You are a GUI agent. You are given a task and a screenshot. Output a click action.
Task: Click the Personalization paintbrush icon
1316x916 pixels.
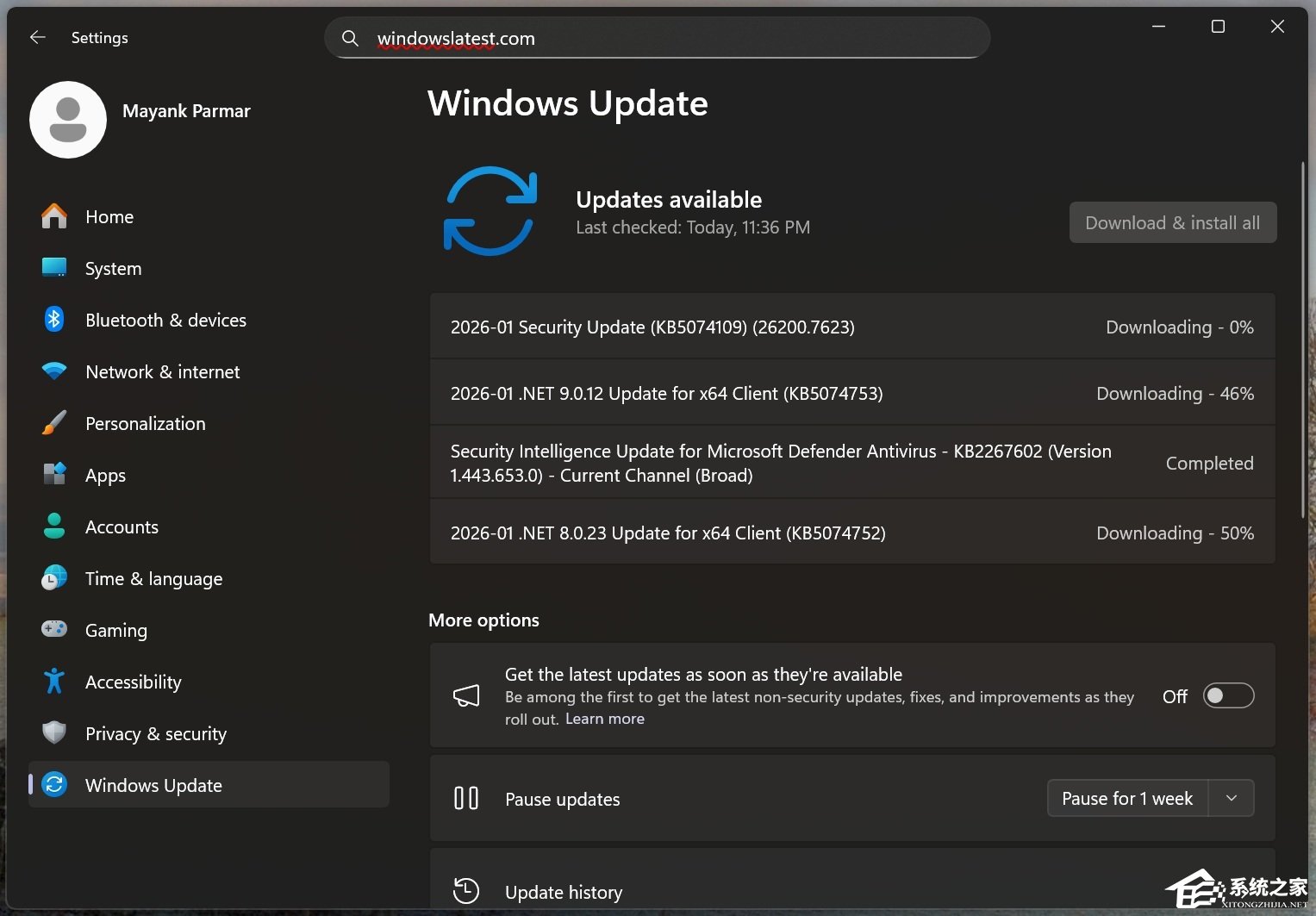(x=54, y=423)
